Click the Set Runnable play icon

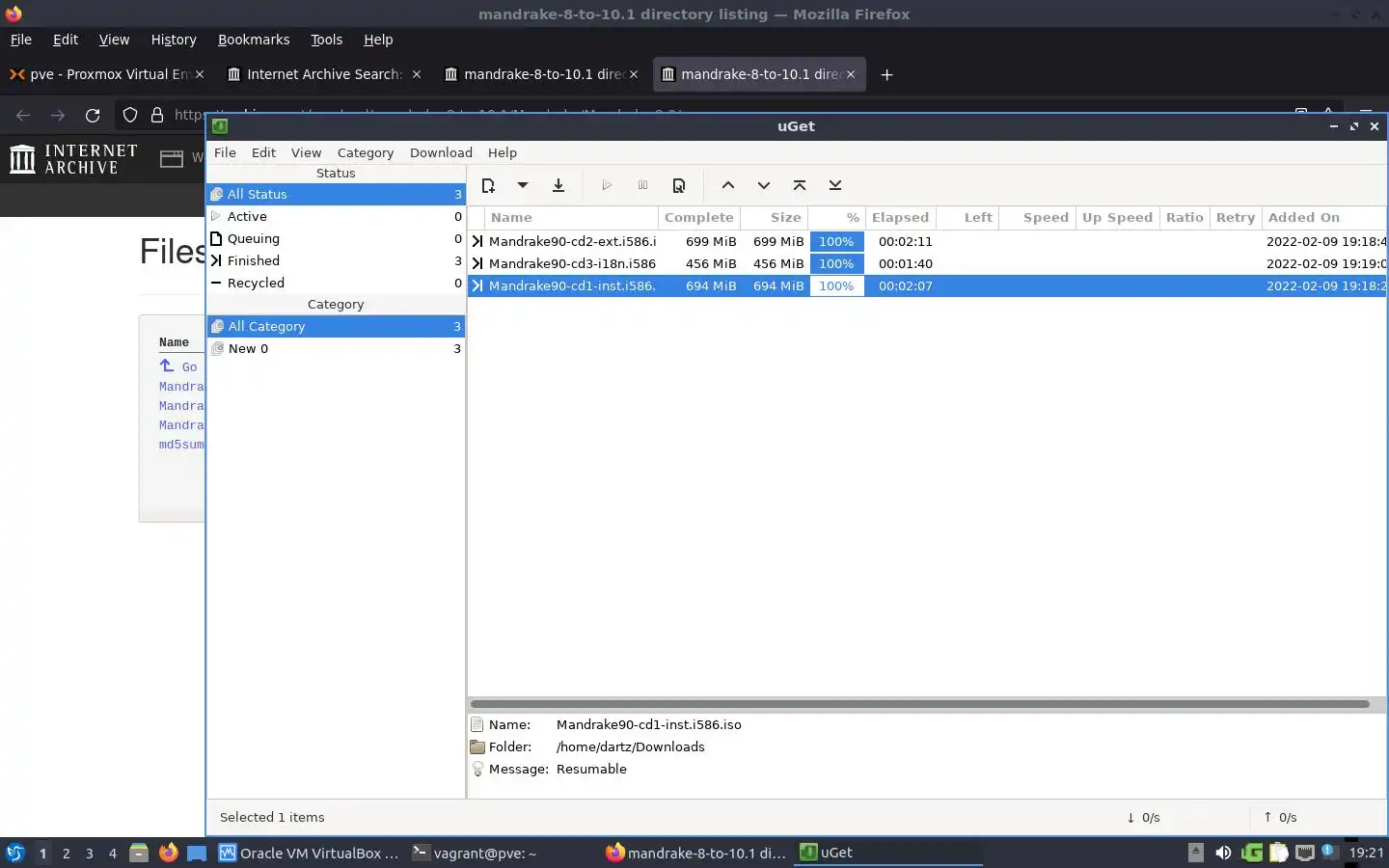(607, 185)
